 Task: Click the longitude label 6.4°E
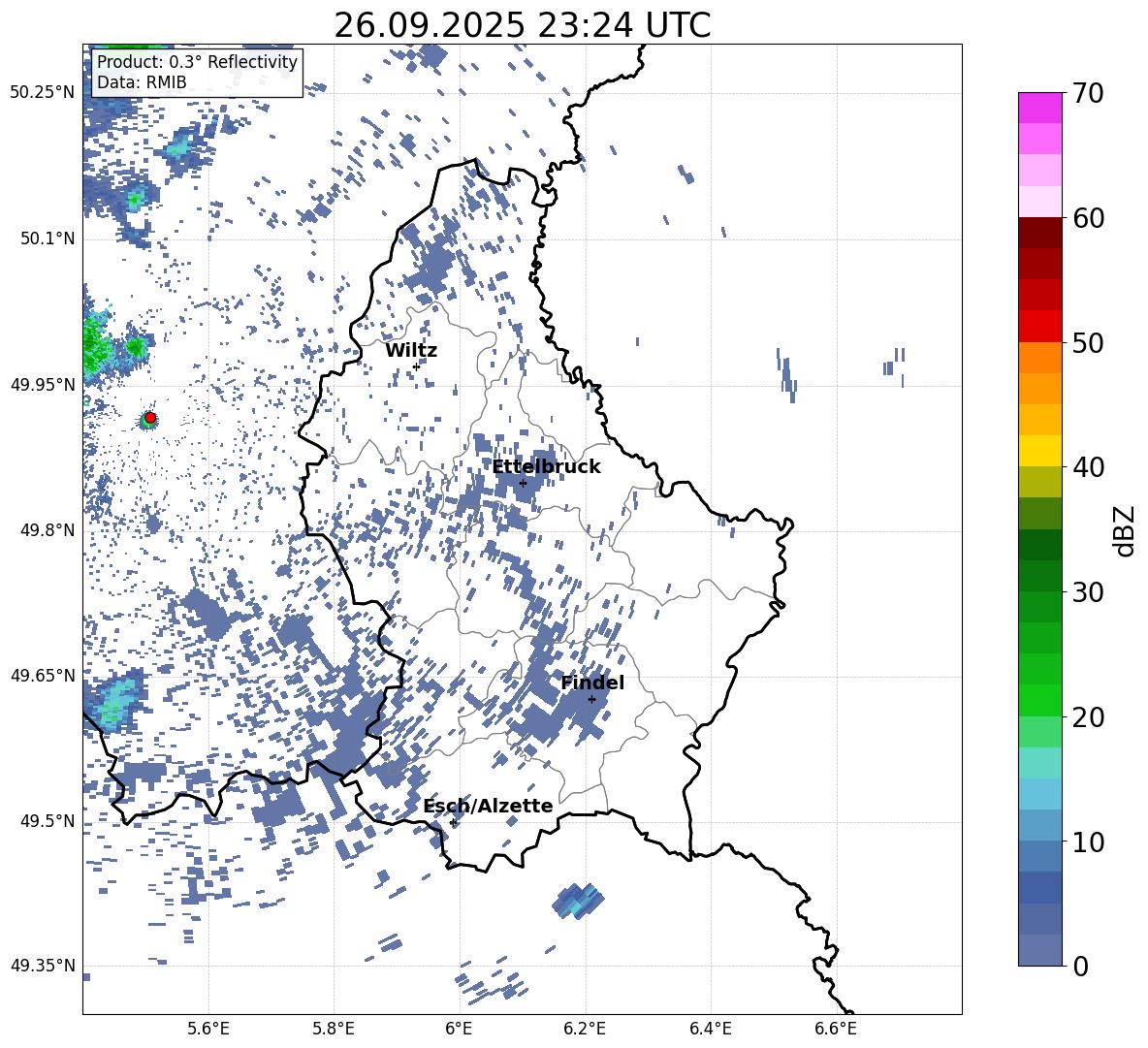pyautogui.click(x=710, y=1029)
